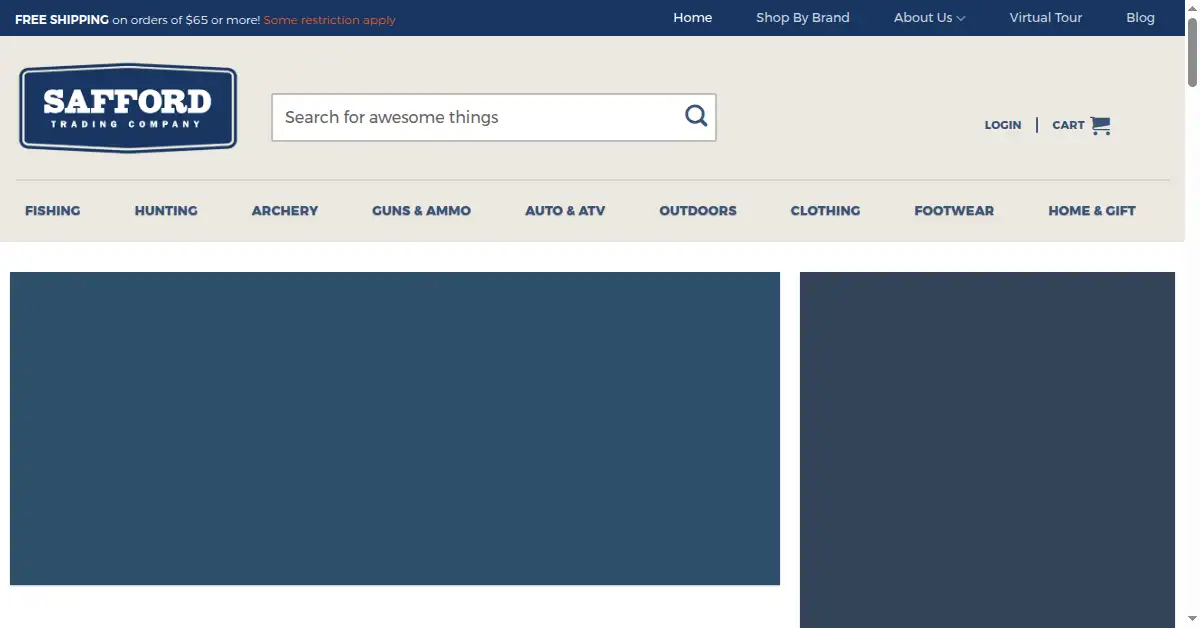Click the Safford Trading Company logo
The height and width of the screenshot is (628, 1200).
pos(128,109)
